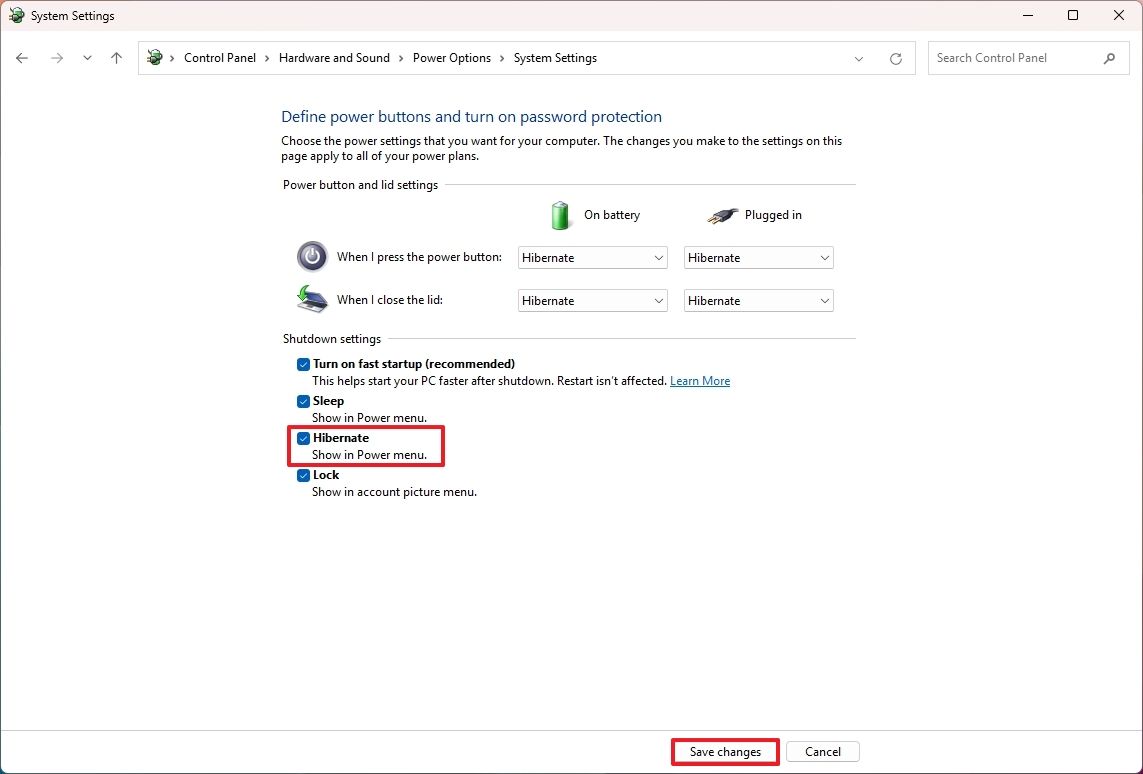
Task: Open the Learn More link
Action: 700,380
